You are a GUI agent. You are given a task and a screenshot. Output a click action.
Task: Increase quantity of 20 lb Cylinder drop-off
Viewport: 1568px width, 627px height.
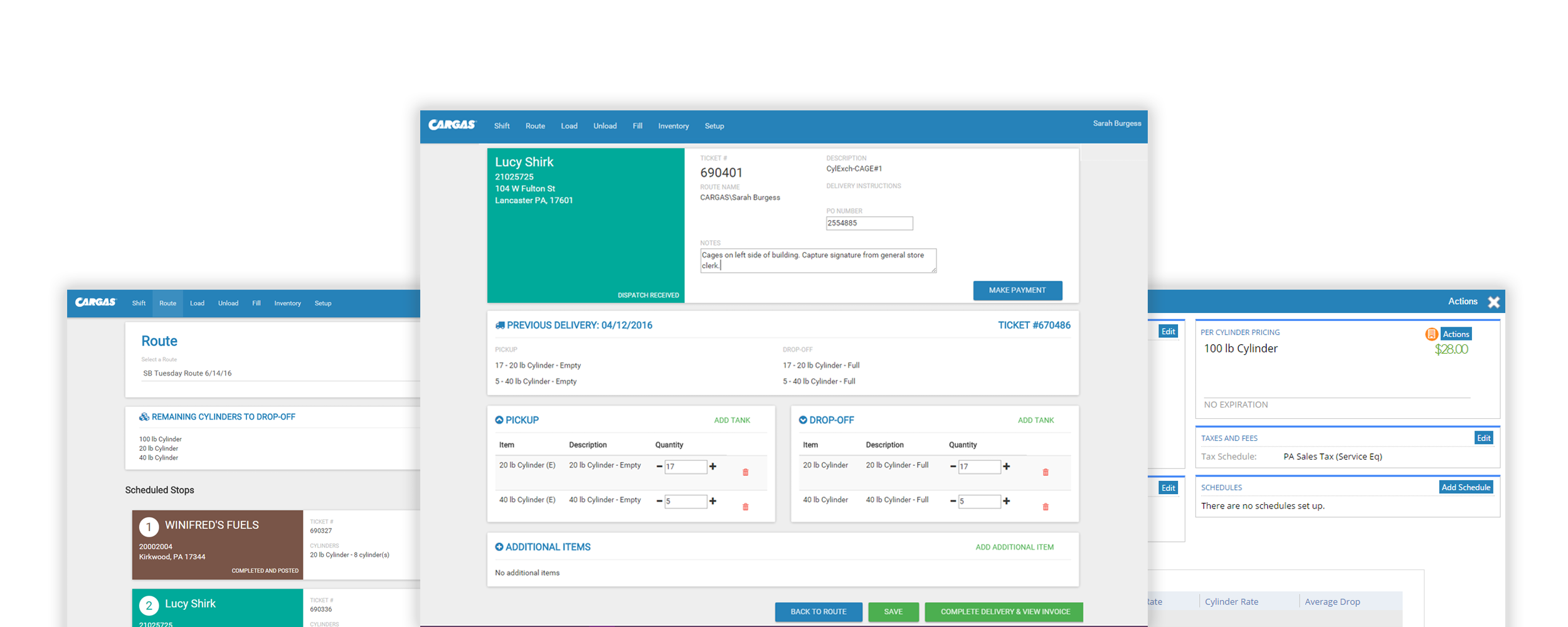click(x=1007, y=466)
